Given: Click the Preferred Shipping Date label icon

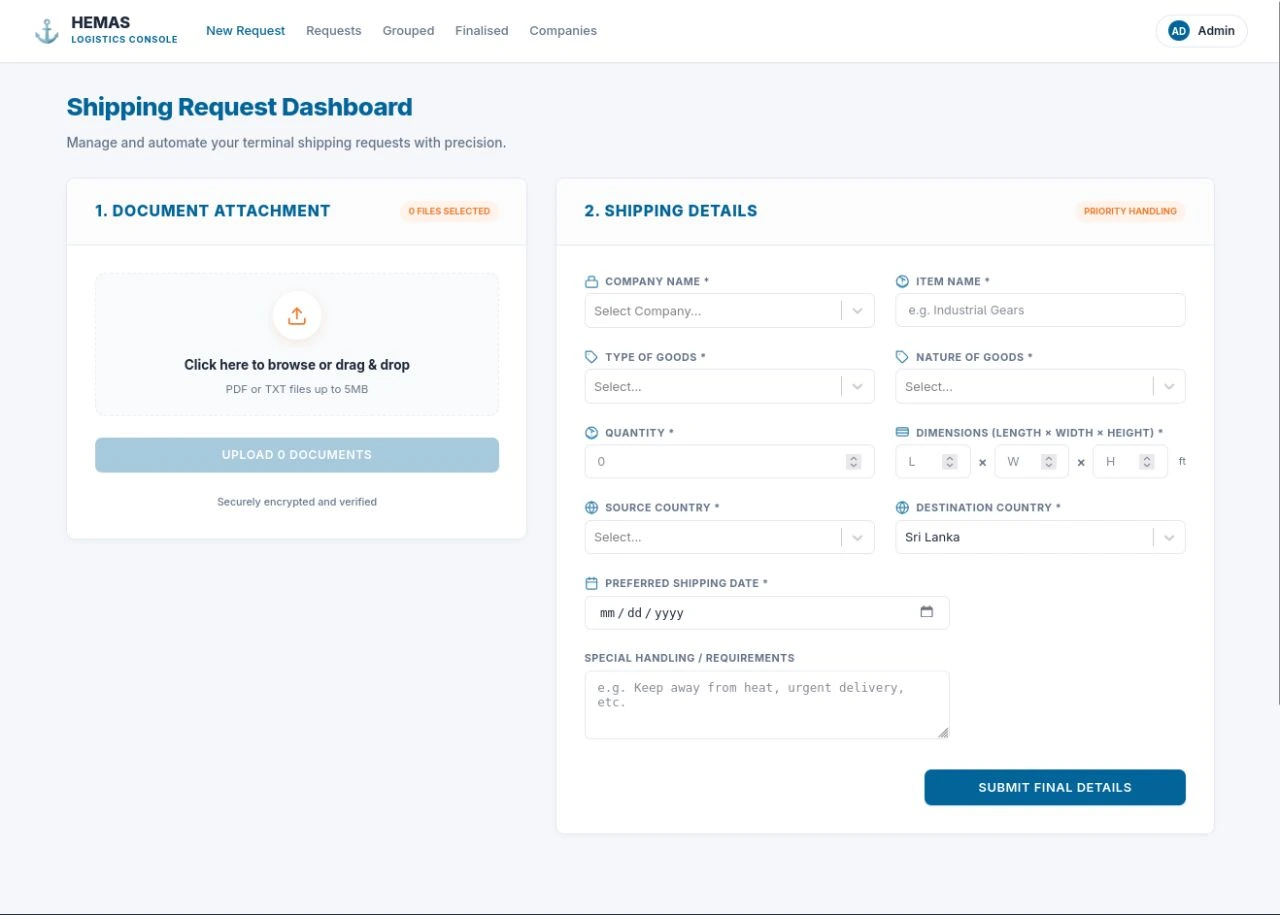Looking at the screenshot, I should click(591, 583).
